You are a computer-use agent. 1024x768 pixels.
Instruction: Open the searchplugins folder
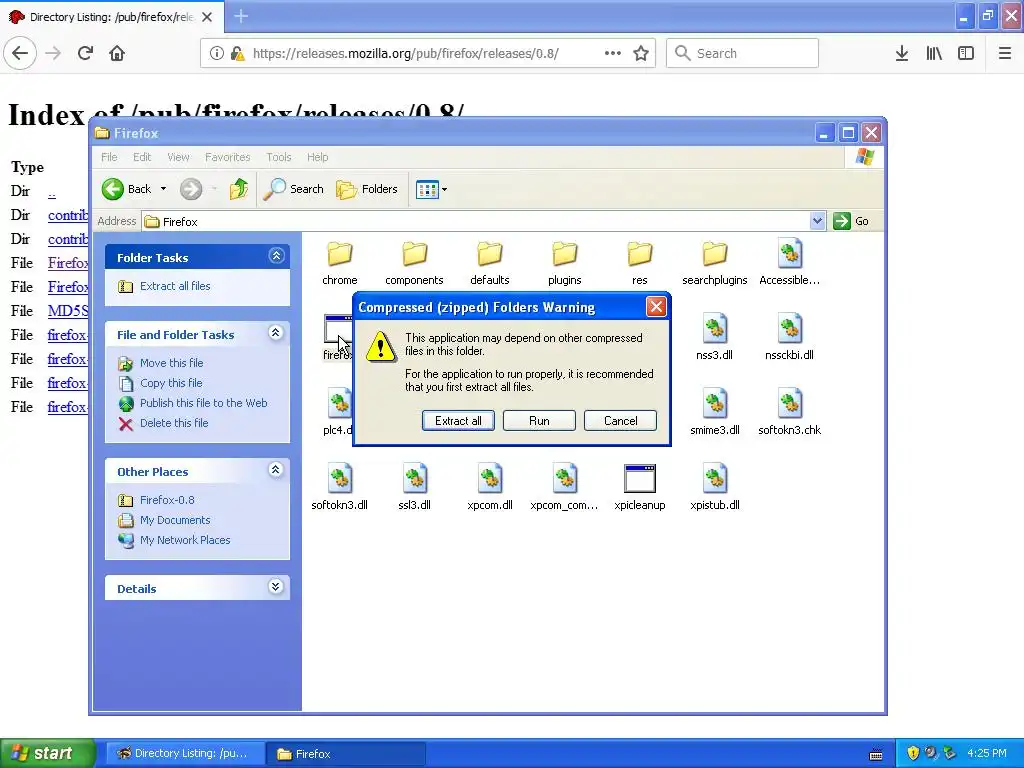pyautogui.click(x=714, y=263)
